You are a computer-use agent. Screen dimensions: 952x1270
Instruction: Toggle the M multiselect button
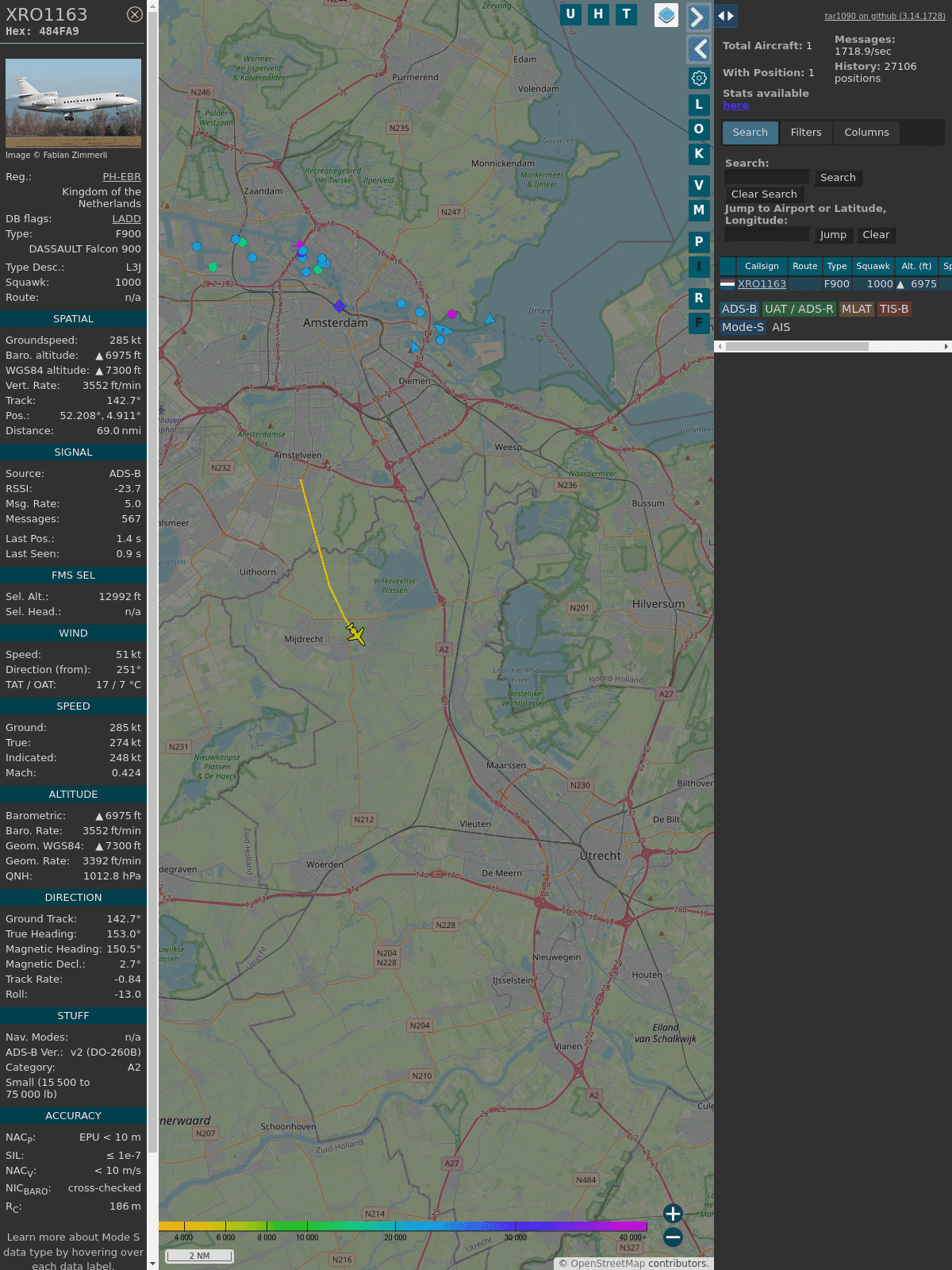699,210
